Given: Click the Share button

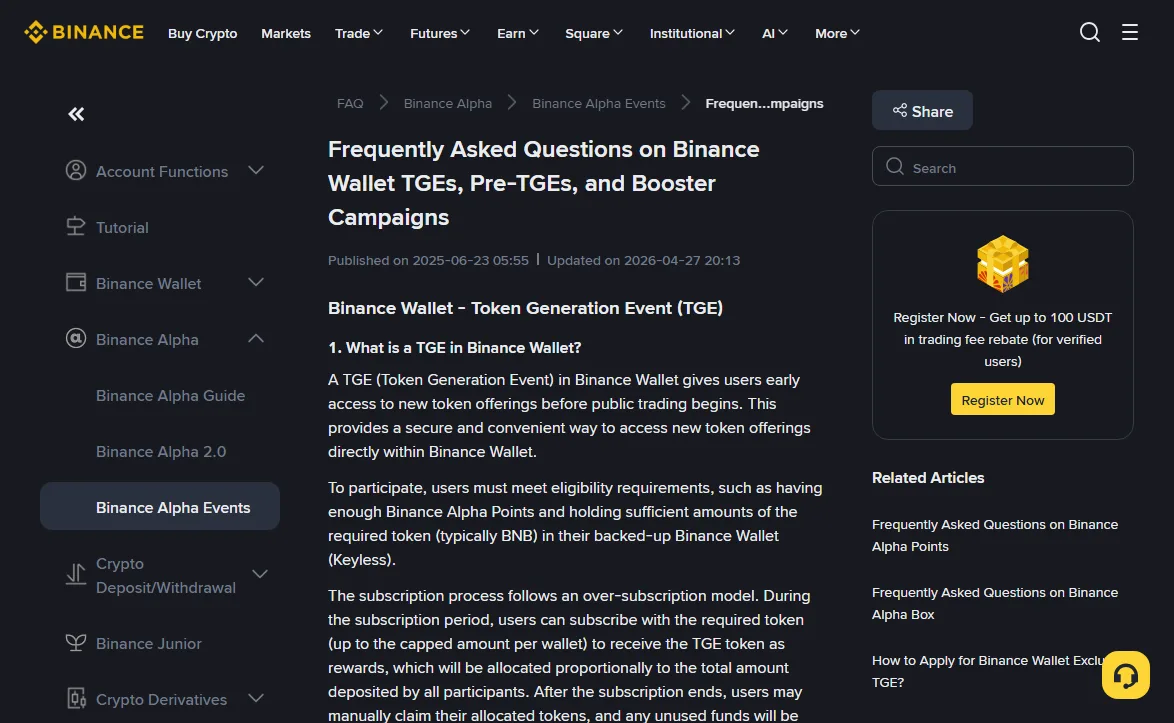Looking at the screenshot, I should [922, 111].
